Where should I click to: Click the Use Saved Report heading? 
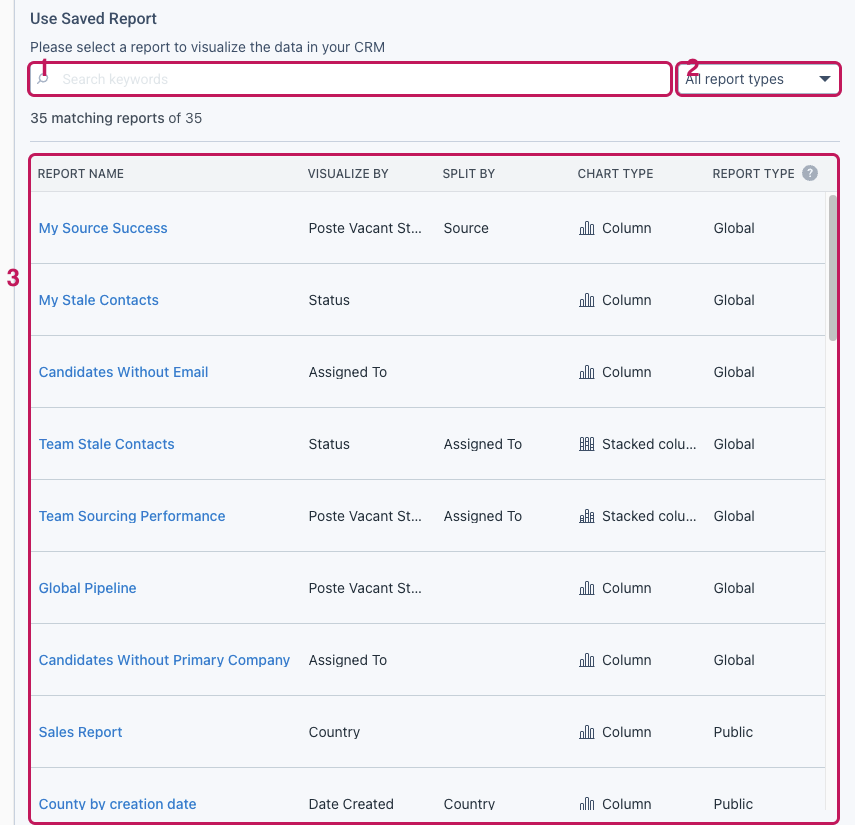93,19
